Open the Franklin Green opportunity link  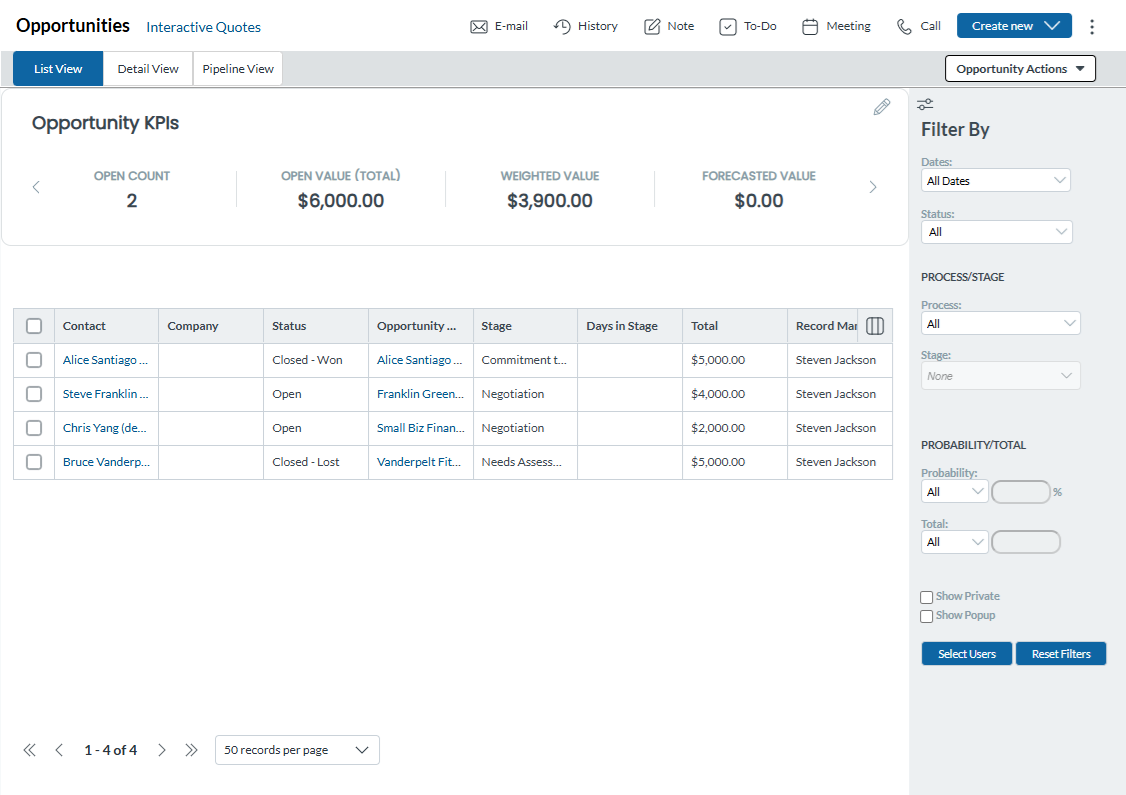point(420,394)
